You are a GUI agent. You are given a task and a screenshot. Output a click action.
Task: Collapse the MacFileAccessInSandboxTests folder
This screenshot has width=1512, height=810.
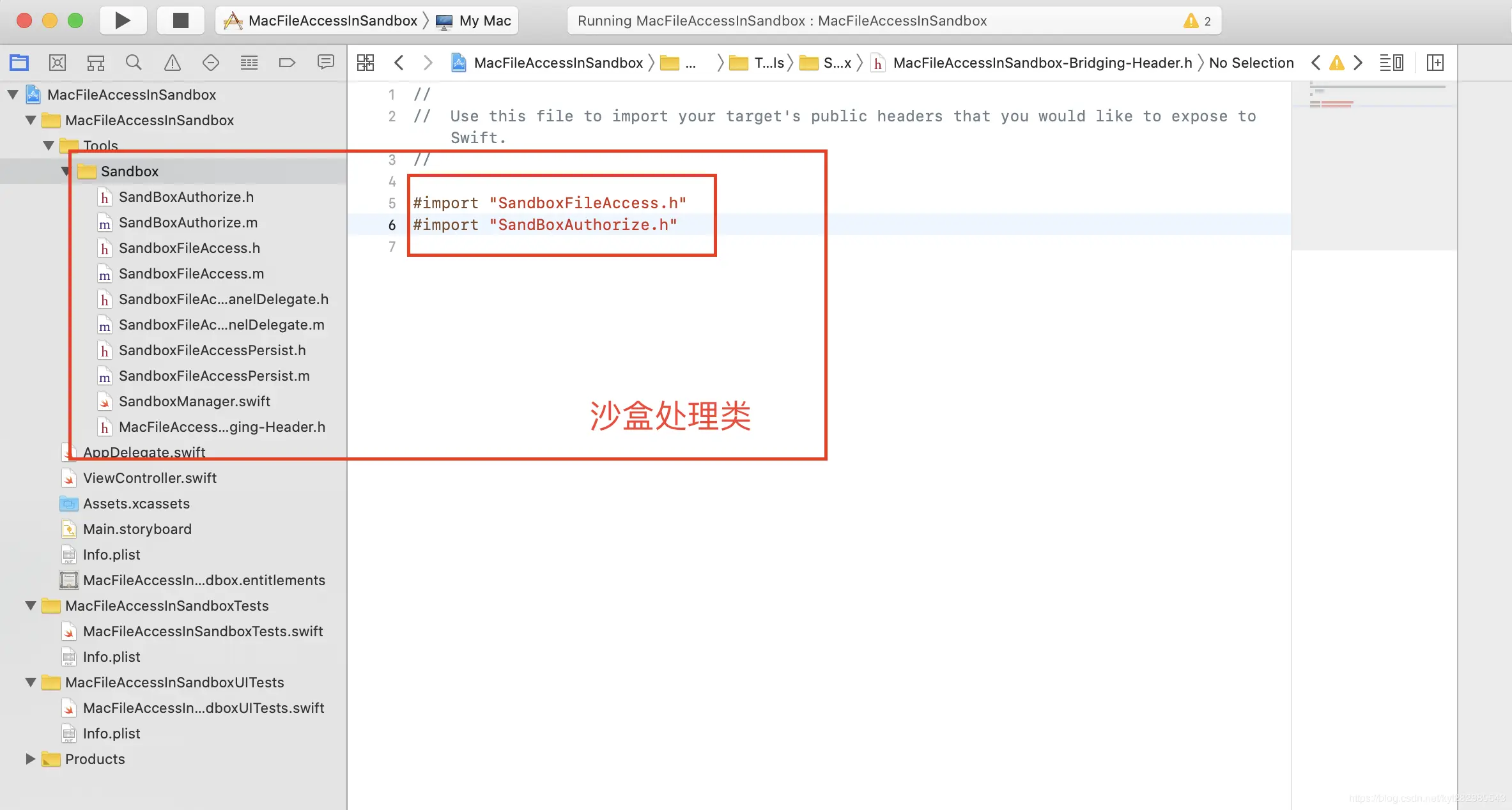pyautogui.click(x=31, y=606)
